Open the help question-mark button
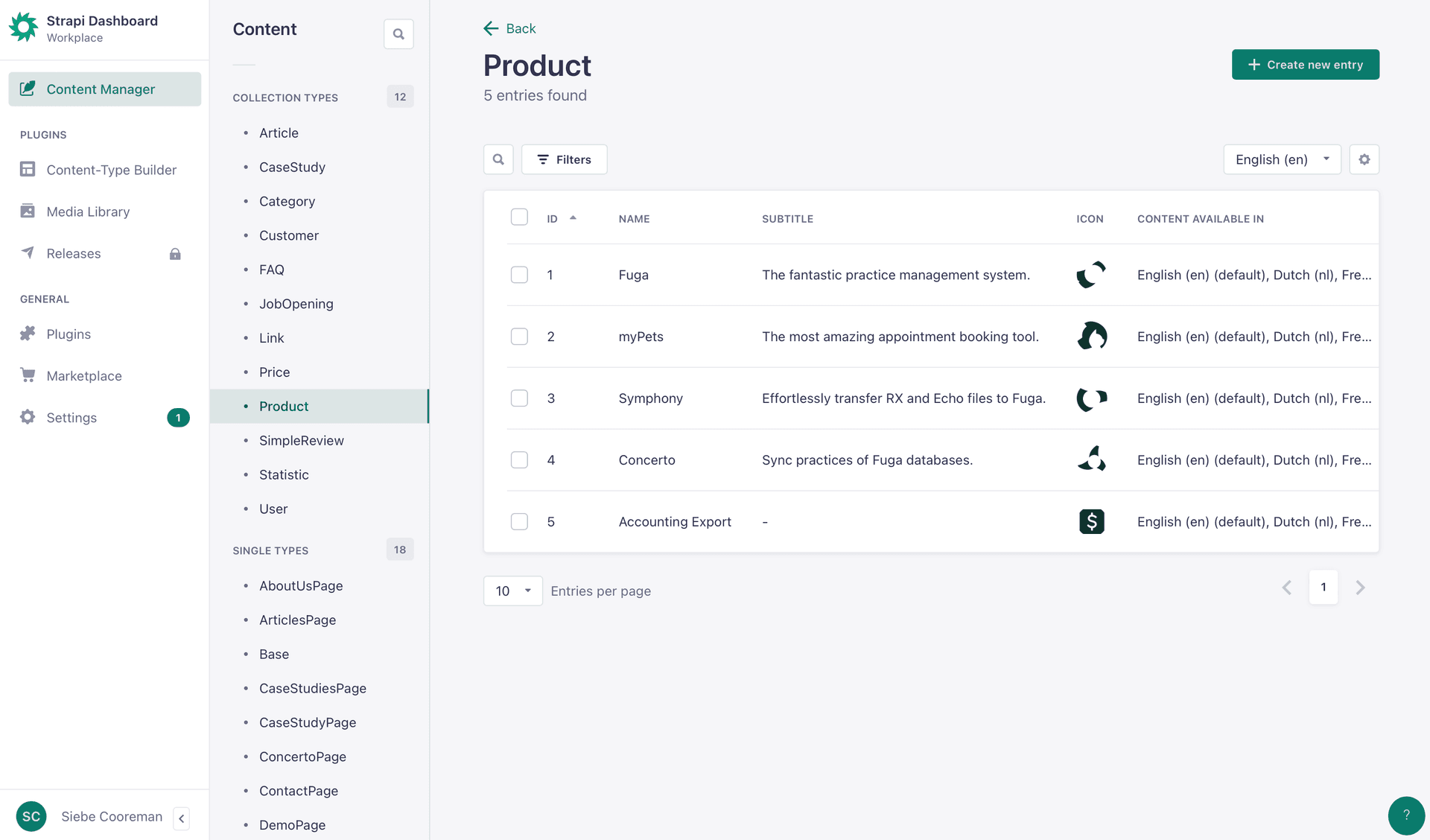The height and width of the screenshot is (840, 1430). [1406, 815]
